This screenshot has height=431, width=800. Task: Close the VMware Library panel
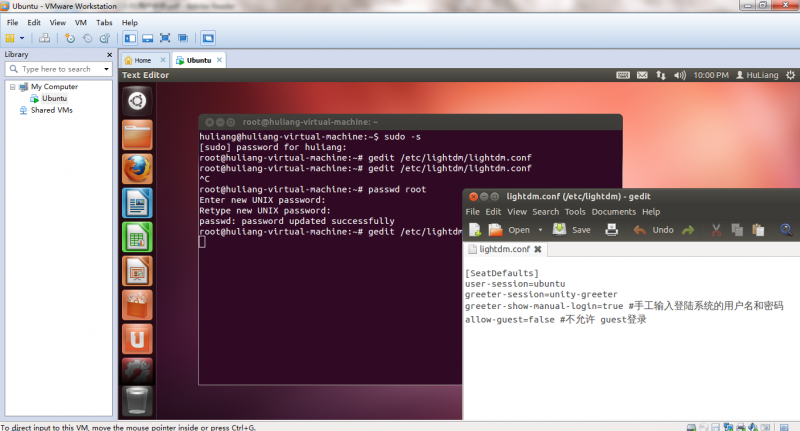pos(109,55)
